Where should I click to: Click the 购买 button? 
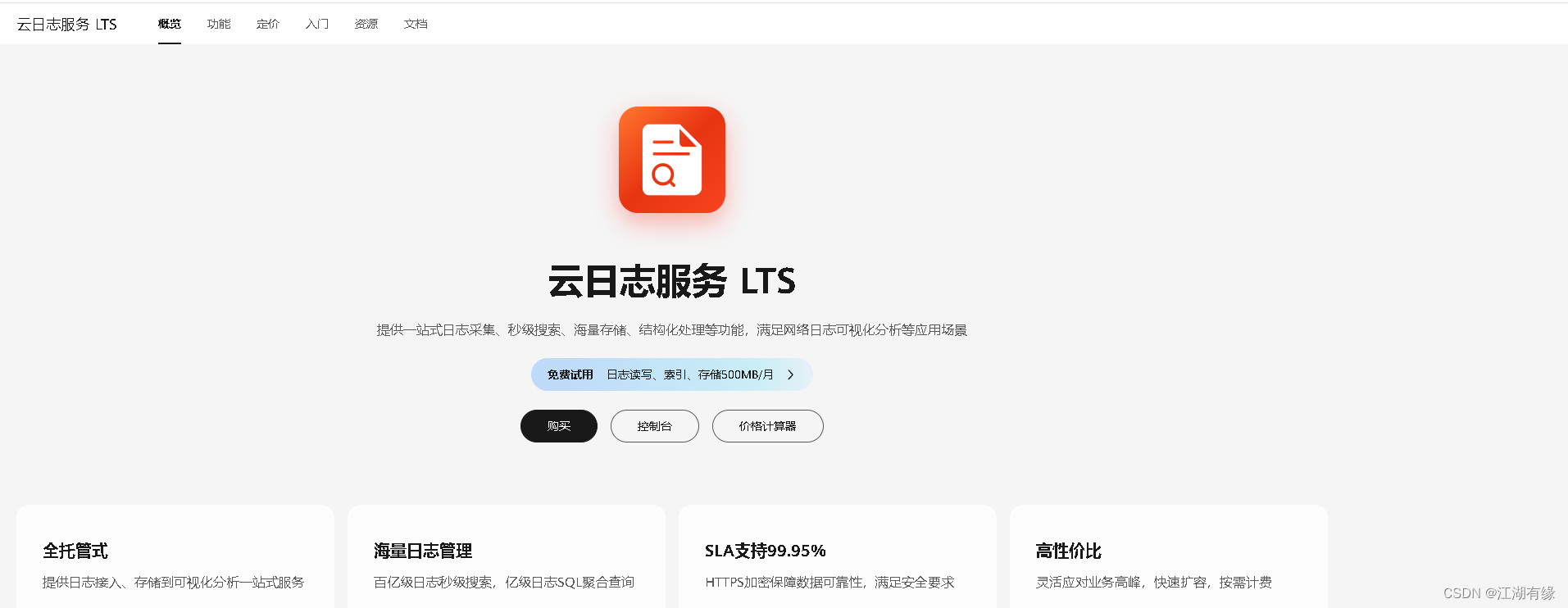coord(559,426)
